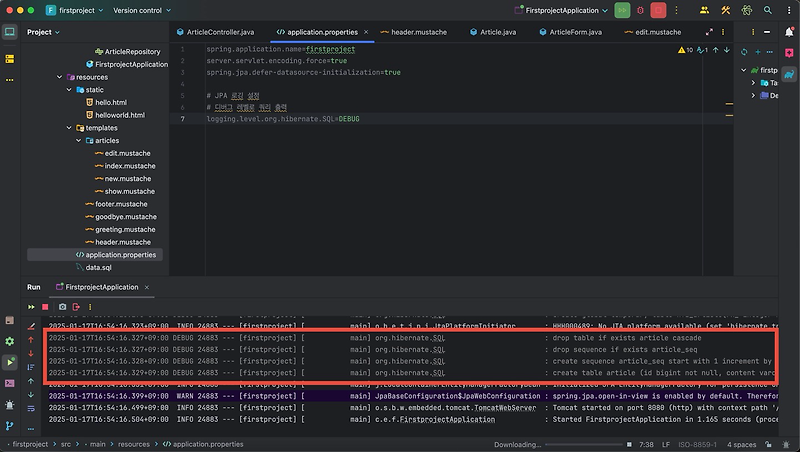Open the pink AI Assistant tool window icon
Image resolution: width=800 pixels, height=452 pixels.
point(789,53)
